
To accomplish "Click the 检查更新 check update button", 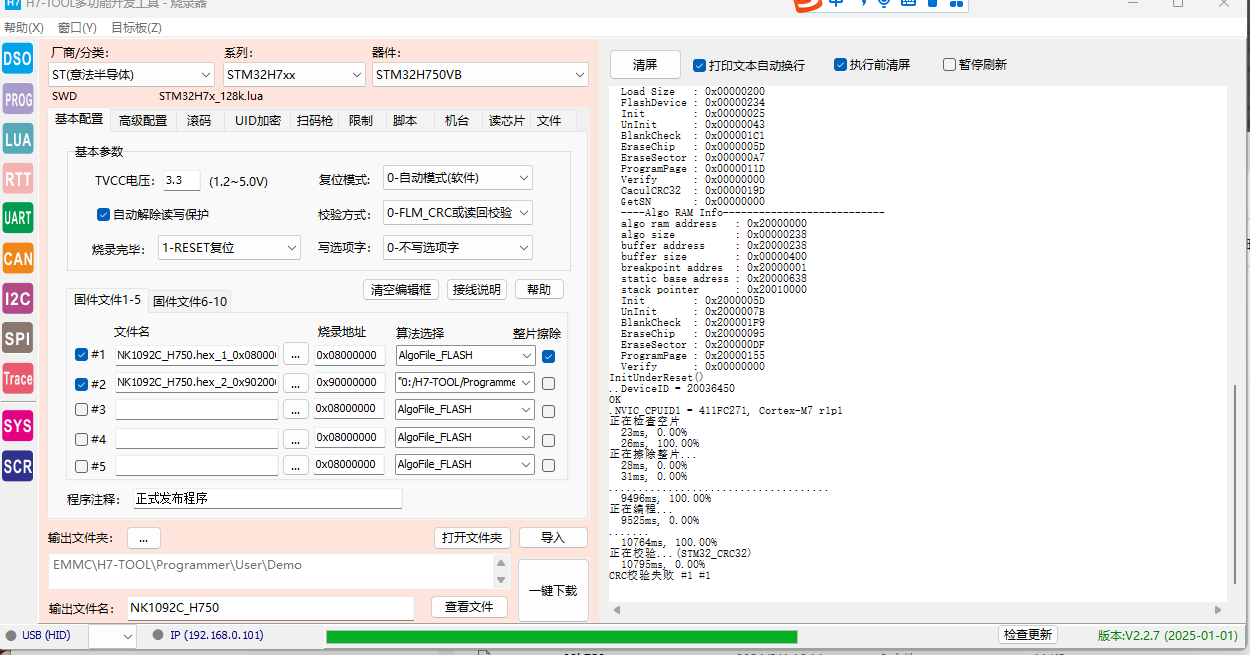I will point(1027,635).
